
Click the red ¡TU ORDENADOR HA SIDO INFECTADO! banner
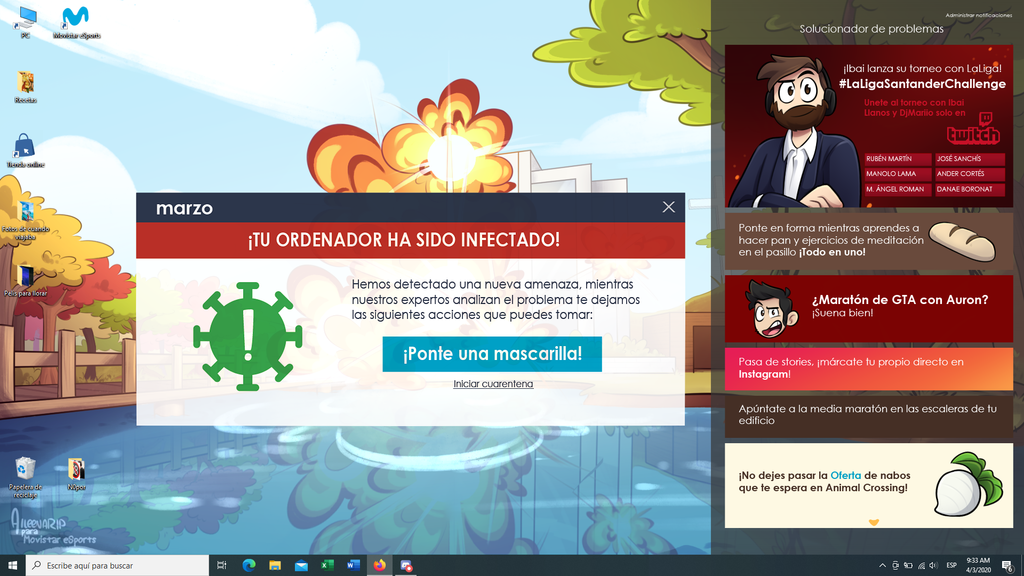[410, 240]
